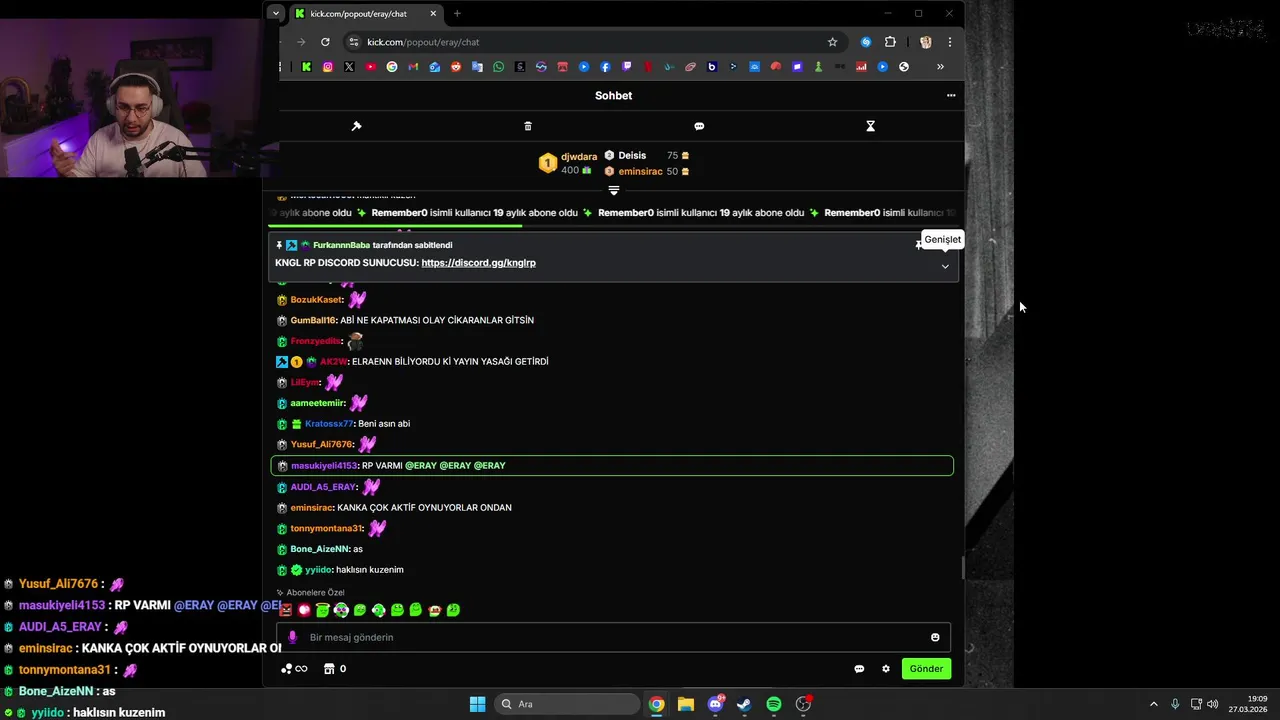
Task: Open Spotify from the taskbar
Action: (774, 704)
